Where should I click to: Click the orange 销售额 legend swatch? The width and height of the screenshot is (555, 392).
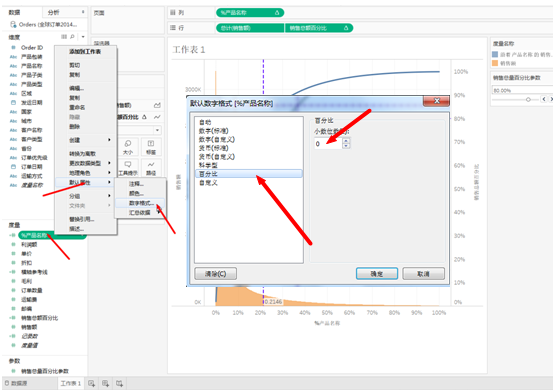coord(495,63)
